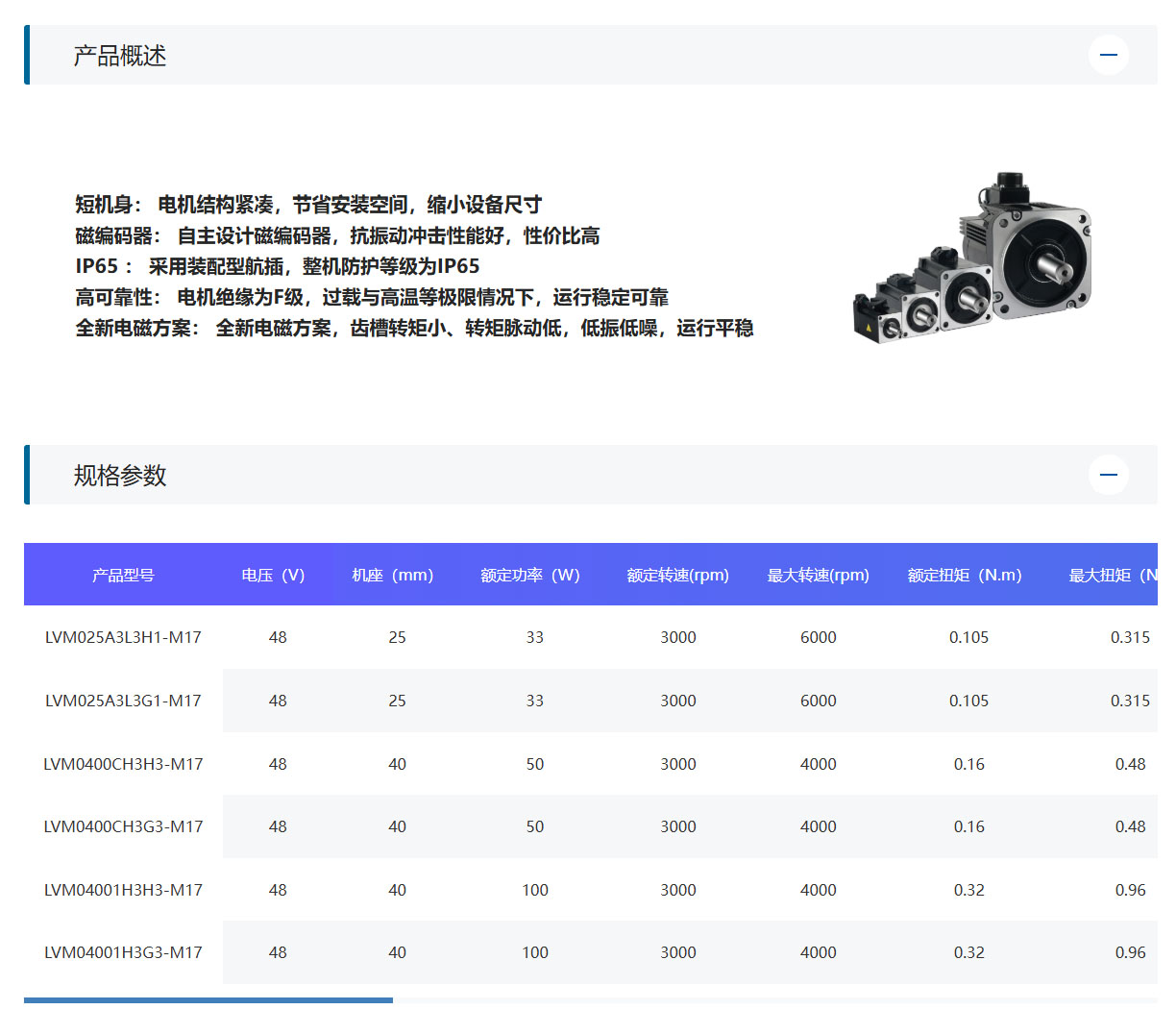
Task: Select model LVM0400CH3G3-M17 in table
Action: point(123,826)
